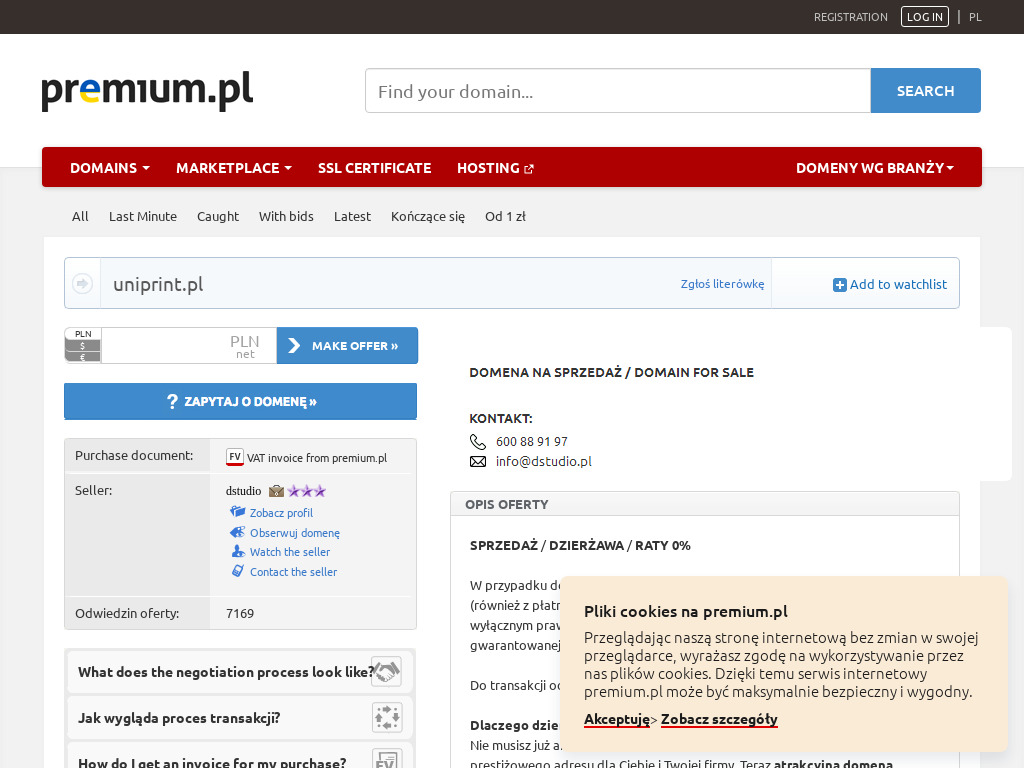Switch to the Kończące się tab
This screenshot has height=768, width=1024.
click(x=428, y=216)
